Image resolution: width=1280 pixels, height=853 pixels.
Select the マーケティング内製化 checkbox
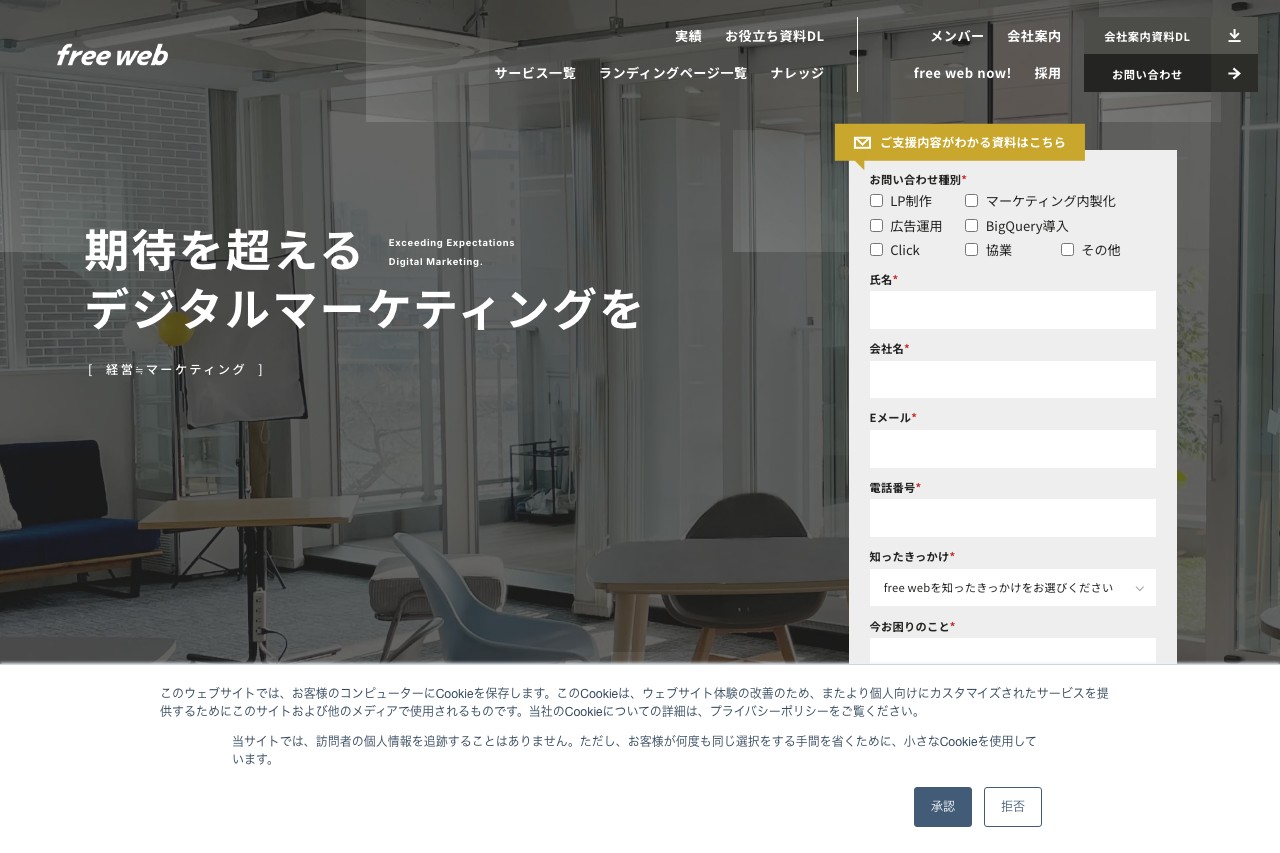[x=971, y=200]
